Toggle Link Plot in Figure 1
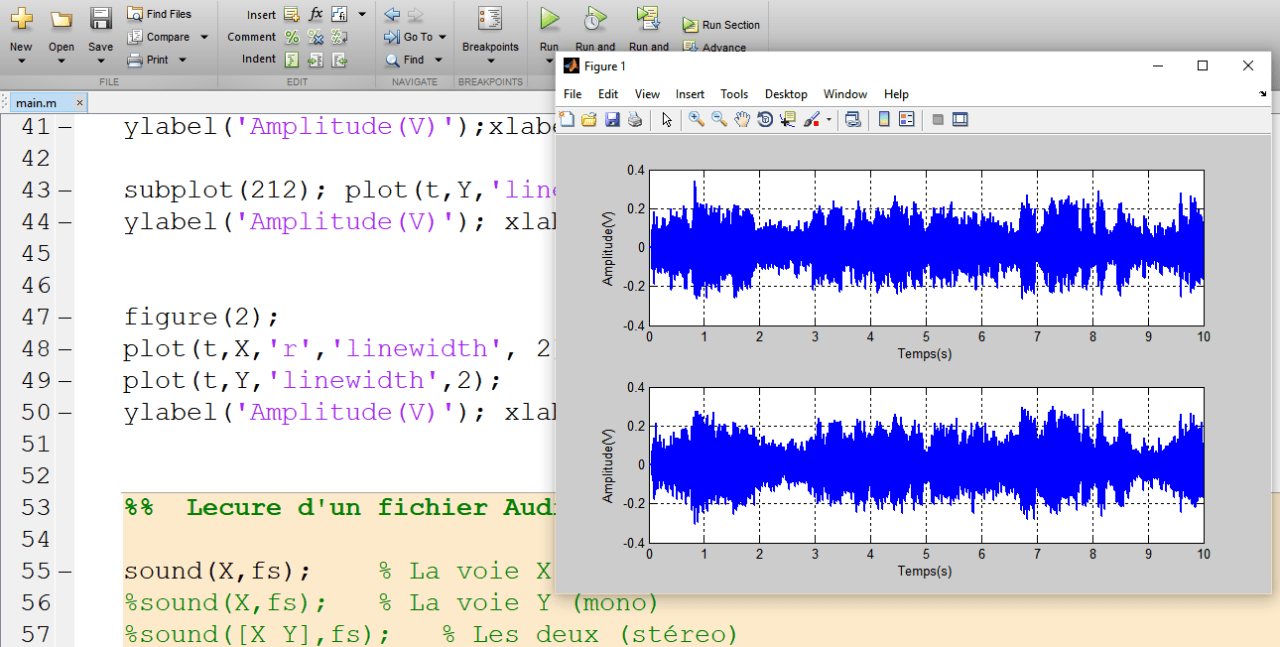Screen dimensions: 1280x647 coord(853,119)
